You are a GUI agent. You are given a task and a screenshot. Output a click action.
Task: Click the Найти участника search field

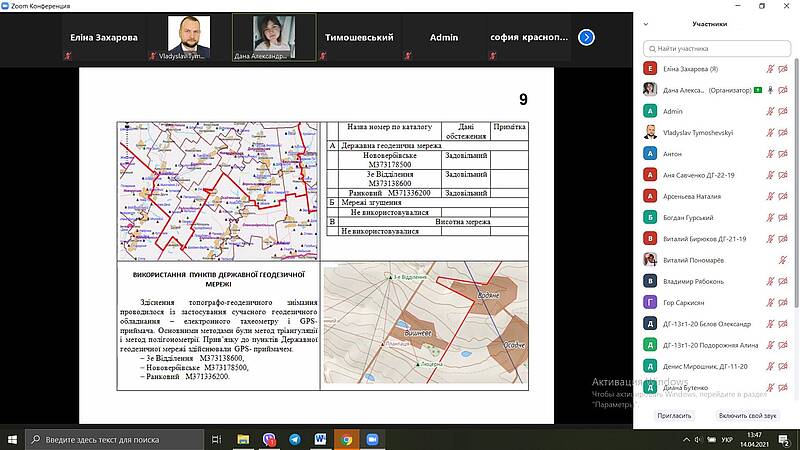[717, 48]
